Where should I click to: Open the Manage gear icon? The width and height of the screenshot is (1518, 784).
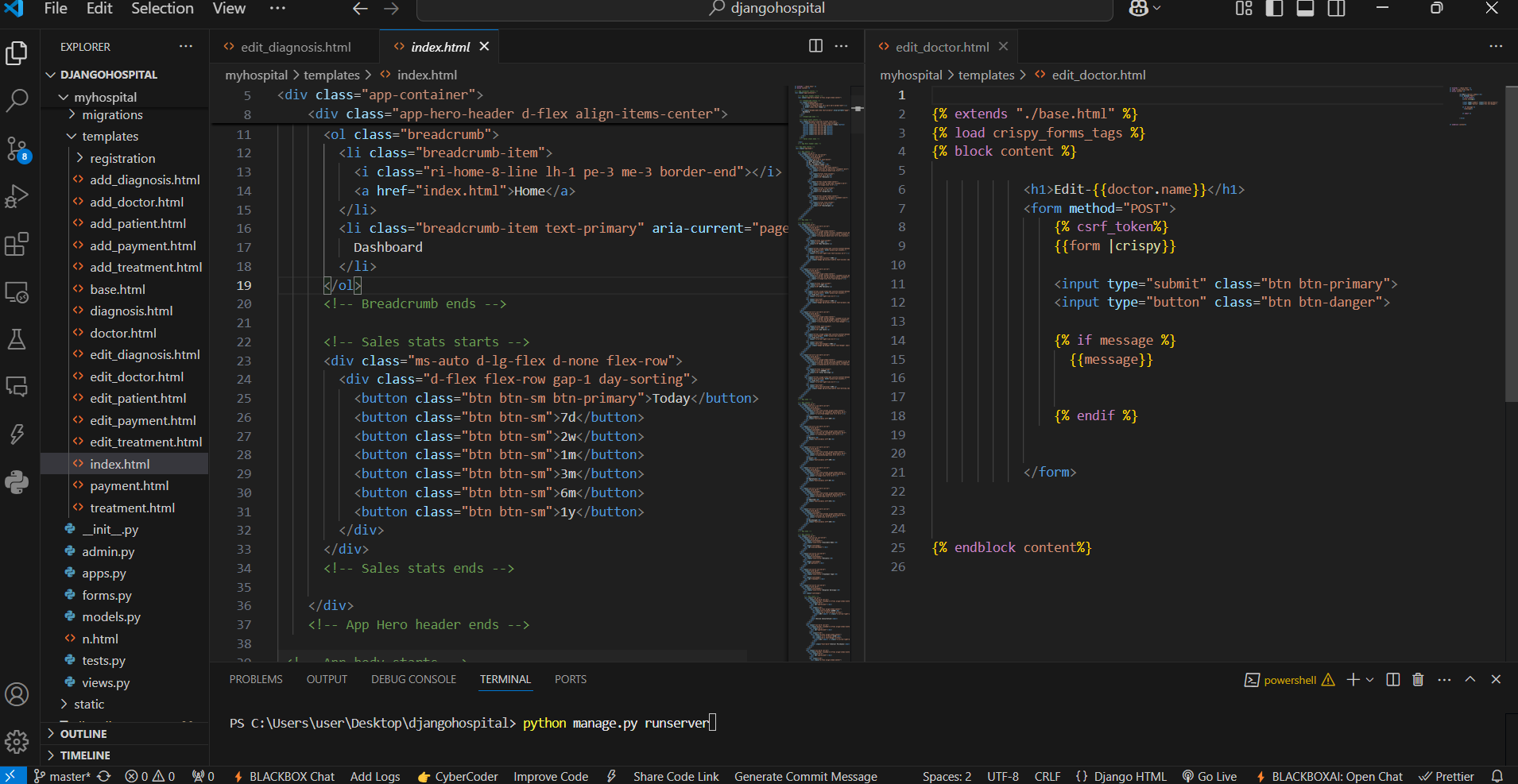17,742
